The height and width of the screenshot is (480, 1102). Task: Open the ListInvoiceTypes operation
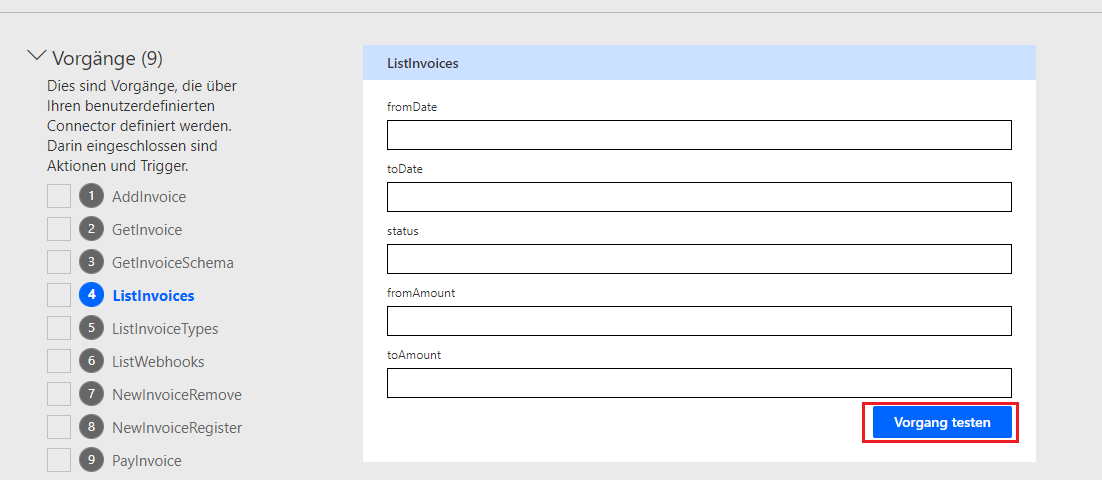point(165,329)
